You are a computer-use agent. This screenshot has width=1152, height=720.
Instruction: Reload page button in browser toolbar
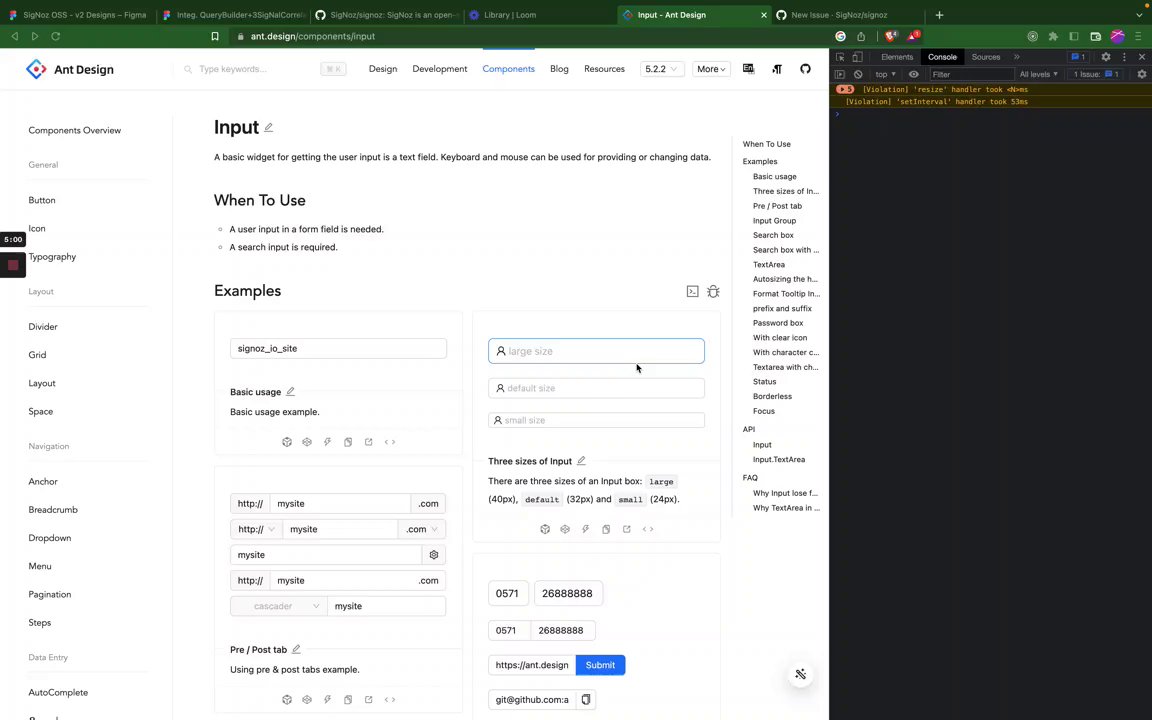click(x=56, y=36)
